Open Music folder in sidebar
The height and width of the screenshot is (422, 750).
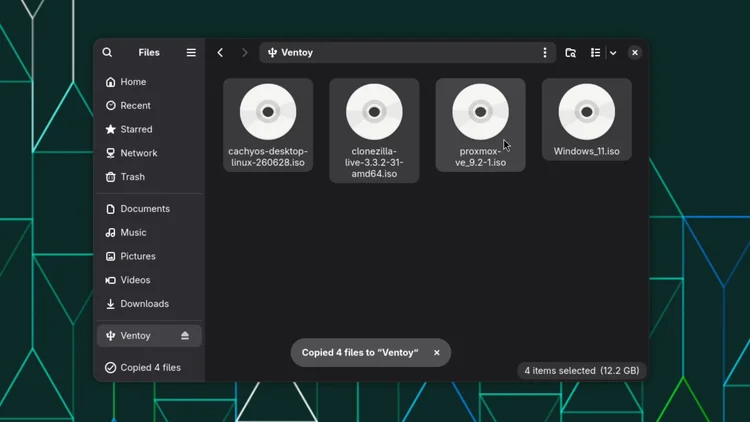click(x=149, y=233)
